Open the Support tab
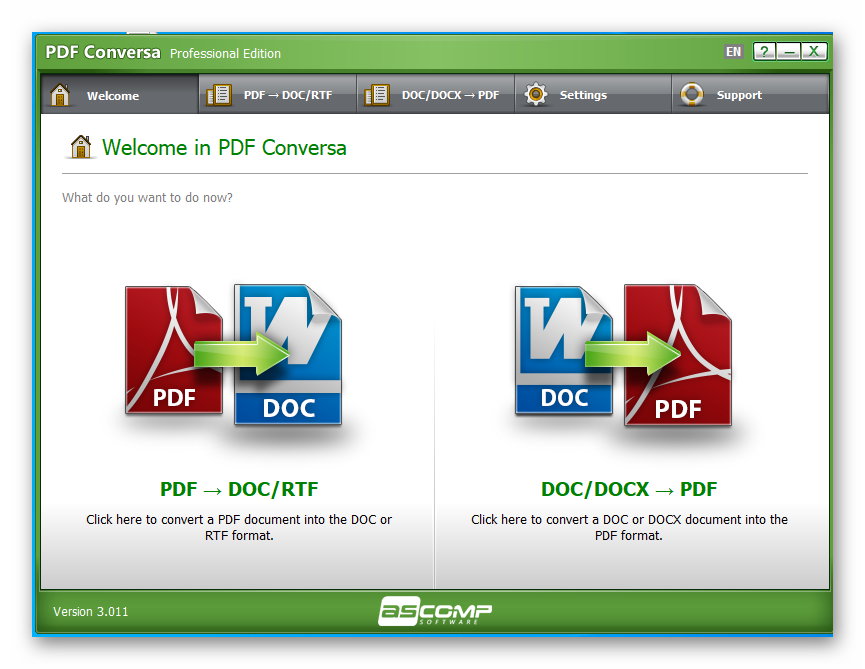The width and height of the screenshot is (865, 669). pos(750,94)
